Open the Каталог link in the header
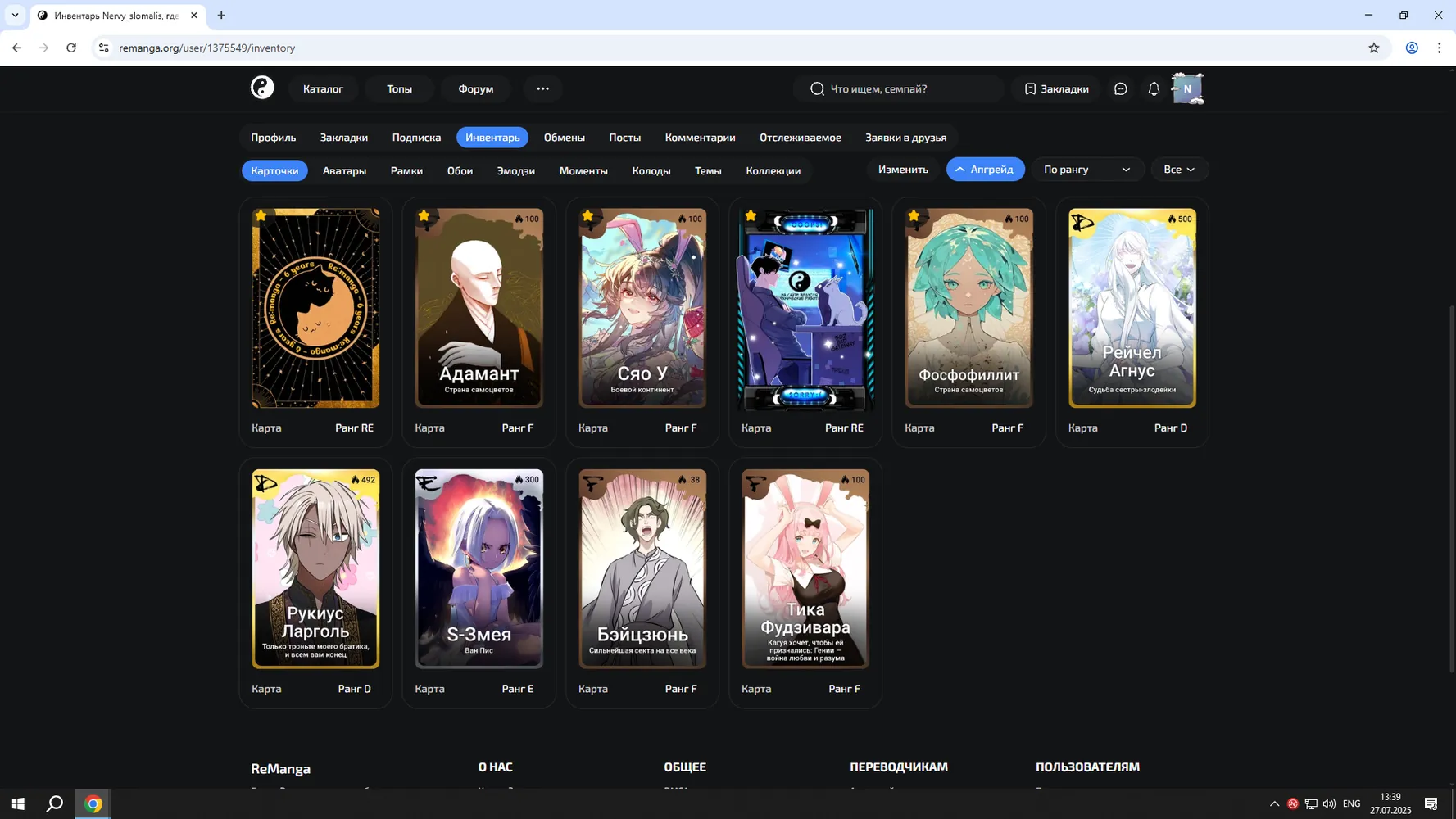 323,88
